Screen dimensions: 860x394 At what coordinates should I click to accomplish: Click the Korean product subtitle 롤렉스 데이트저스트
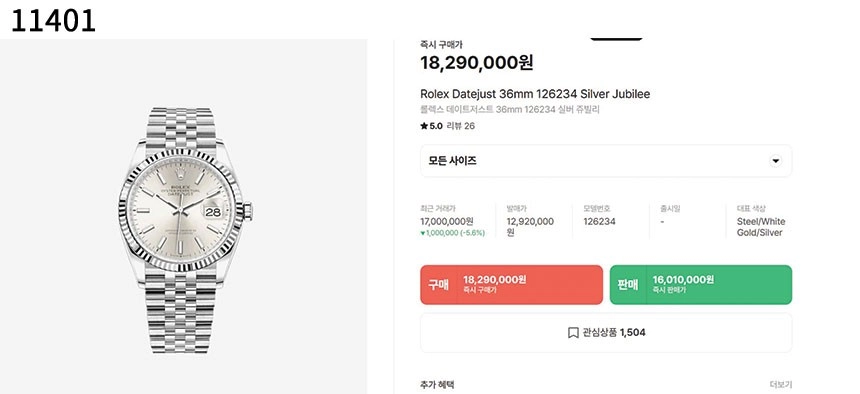click(x=510, y=110)
